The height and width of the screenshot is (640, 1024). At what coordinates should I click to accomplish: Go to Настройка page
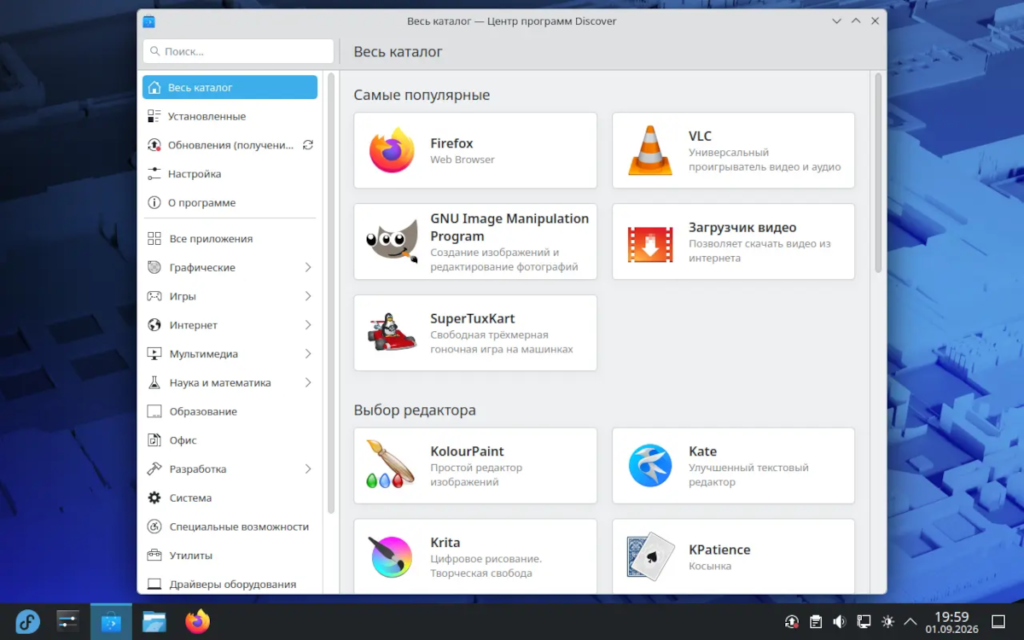(x=230, y=174)
